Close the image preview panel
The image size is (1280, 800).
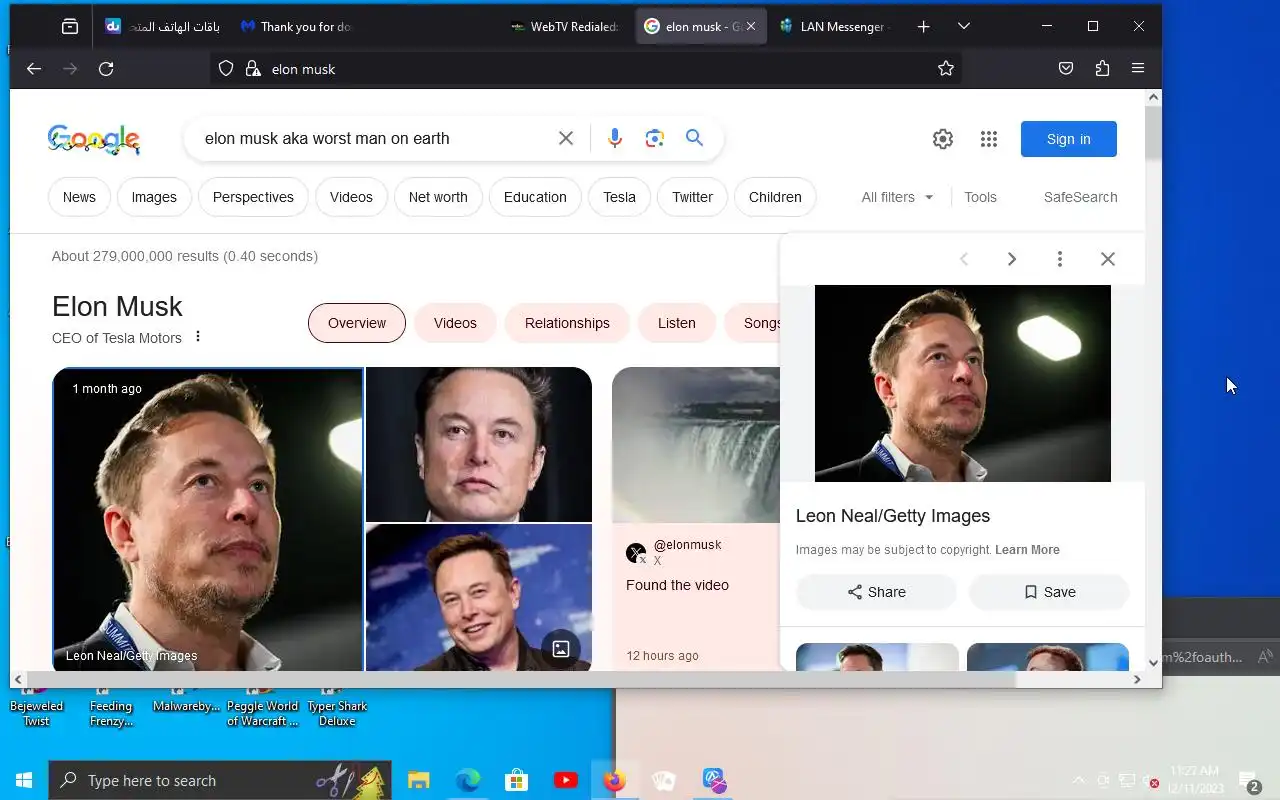click(1108, 259)
